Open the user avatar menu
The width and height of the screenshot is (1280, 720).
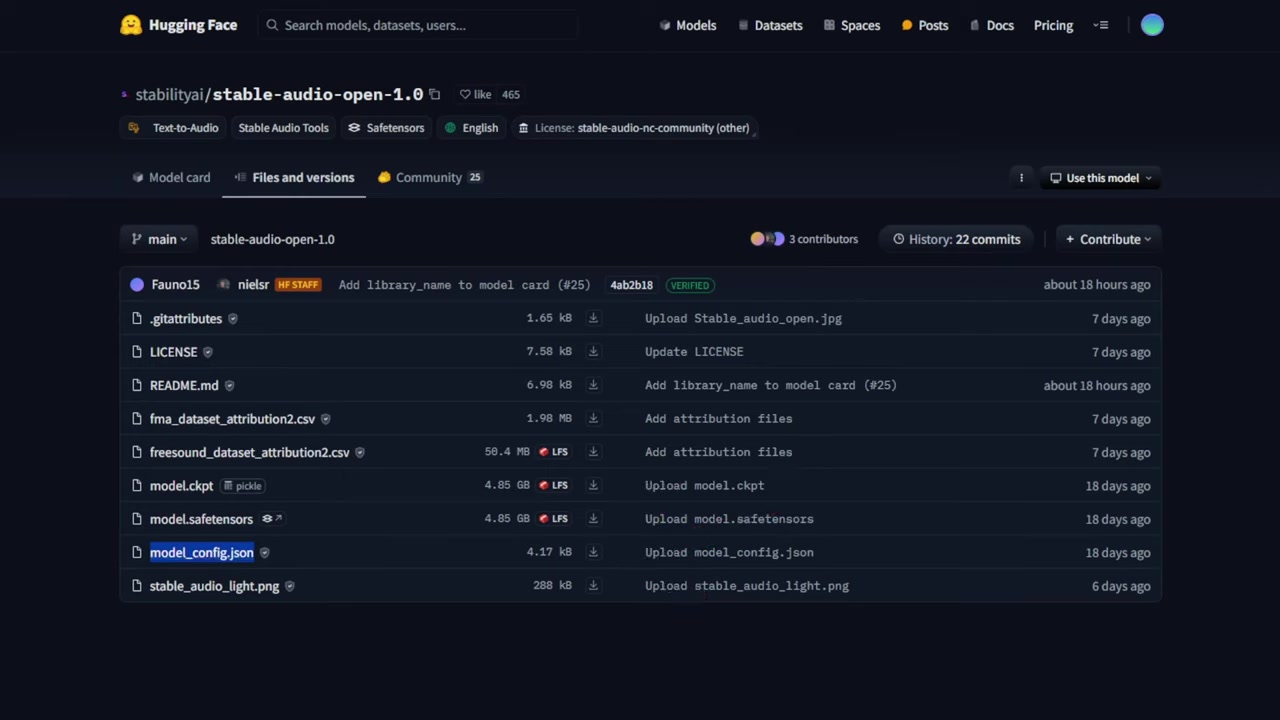(x=1152, y=25)
